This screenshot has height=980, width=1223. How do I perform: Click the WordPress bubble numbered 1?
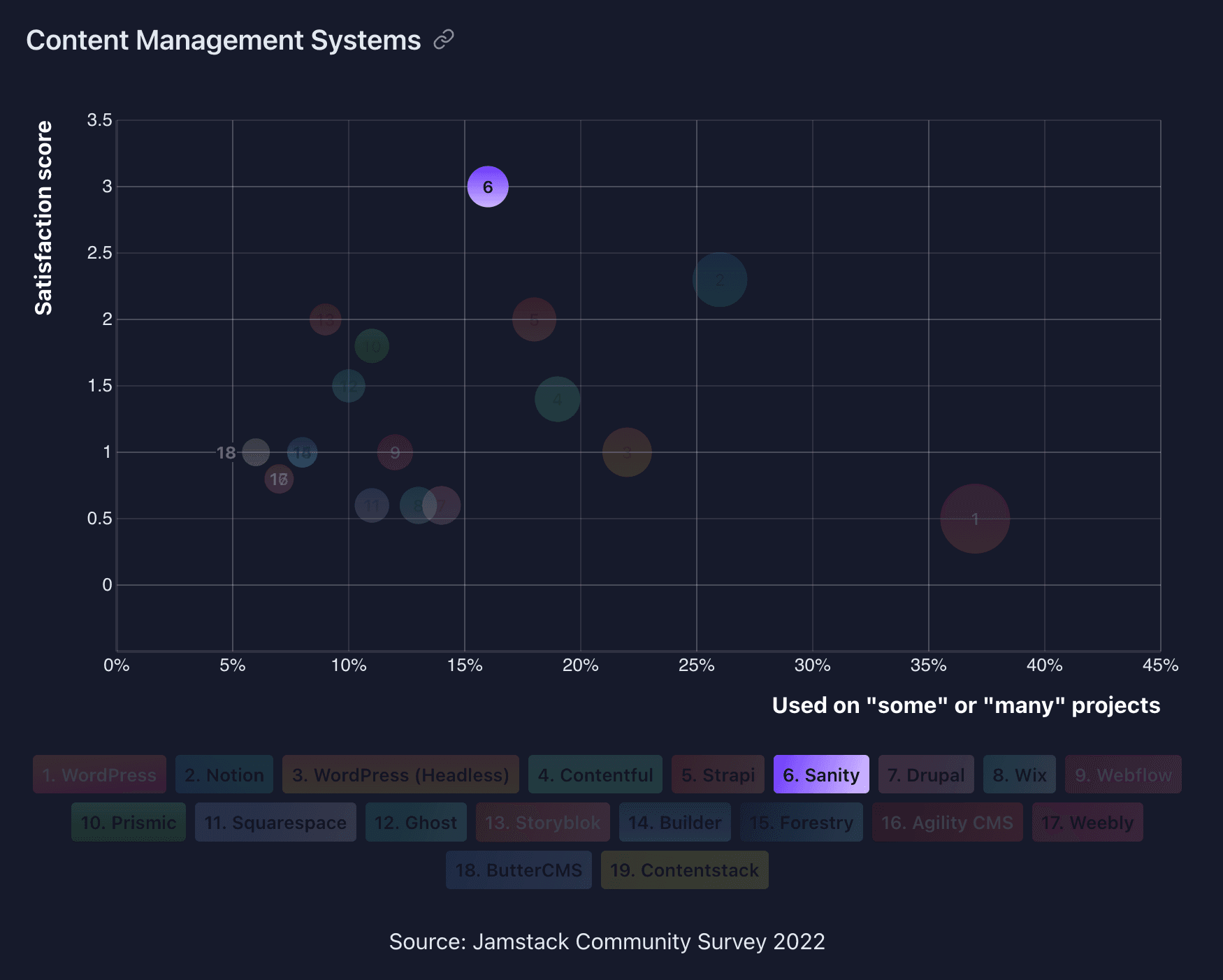click(x=975, y=519)
